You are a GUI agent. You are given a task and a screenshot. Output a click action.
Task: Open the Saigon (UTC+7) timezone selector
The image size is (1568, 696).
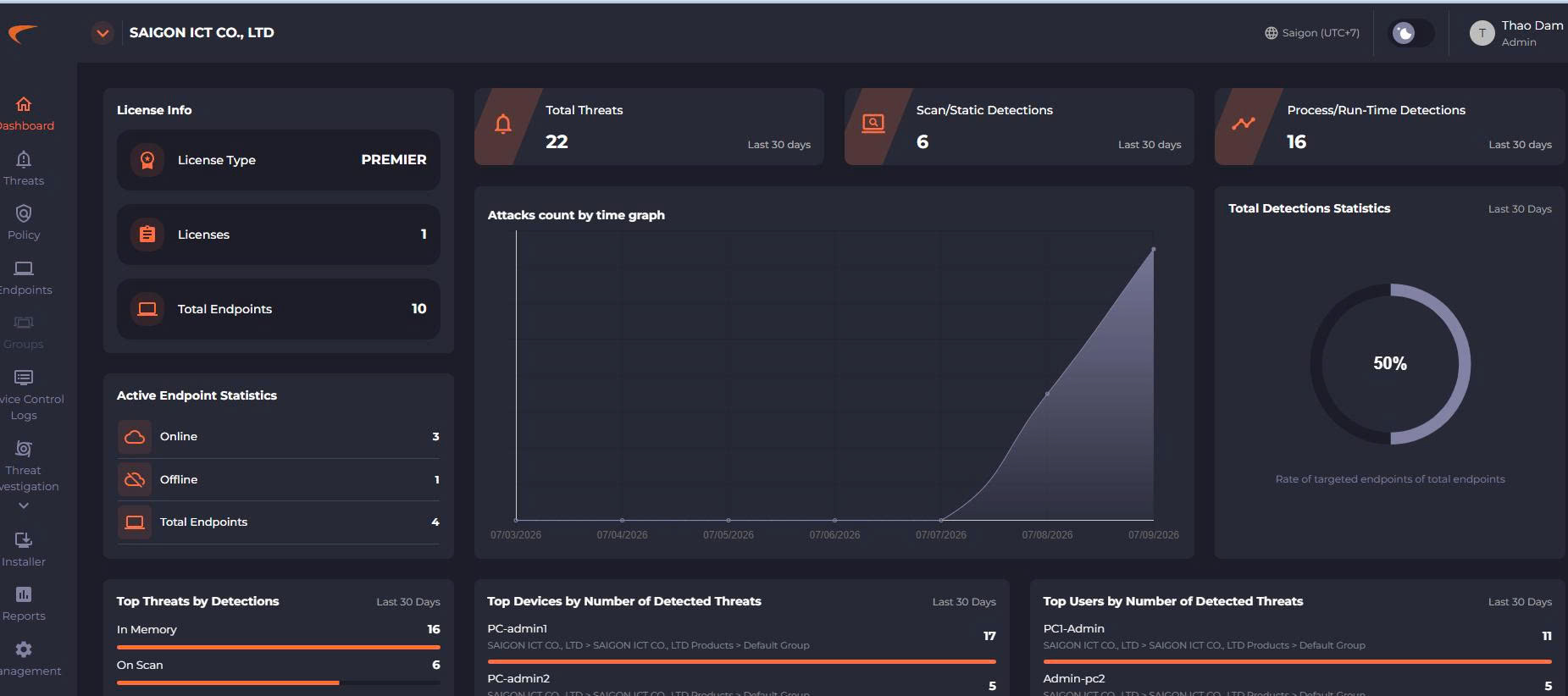click(1312, 33)
